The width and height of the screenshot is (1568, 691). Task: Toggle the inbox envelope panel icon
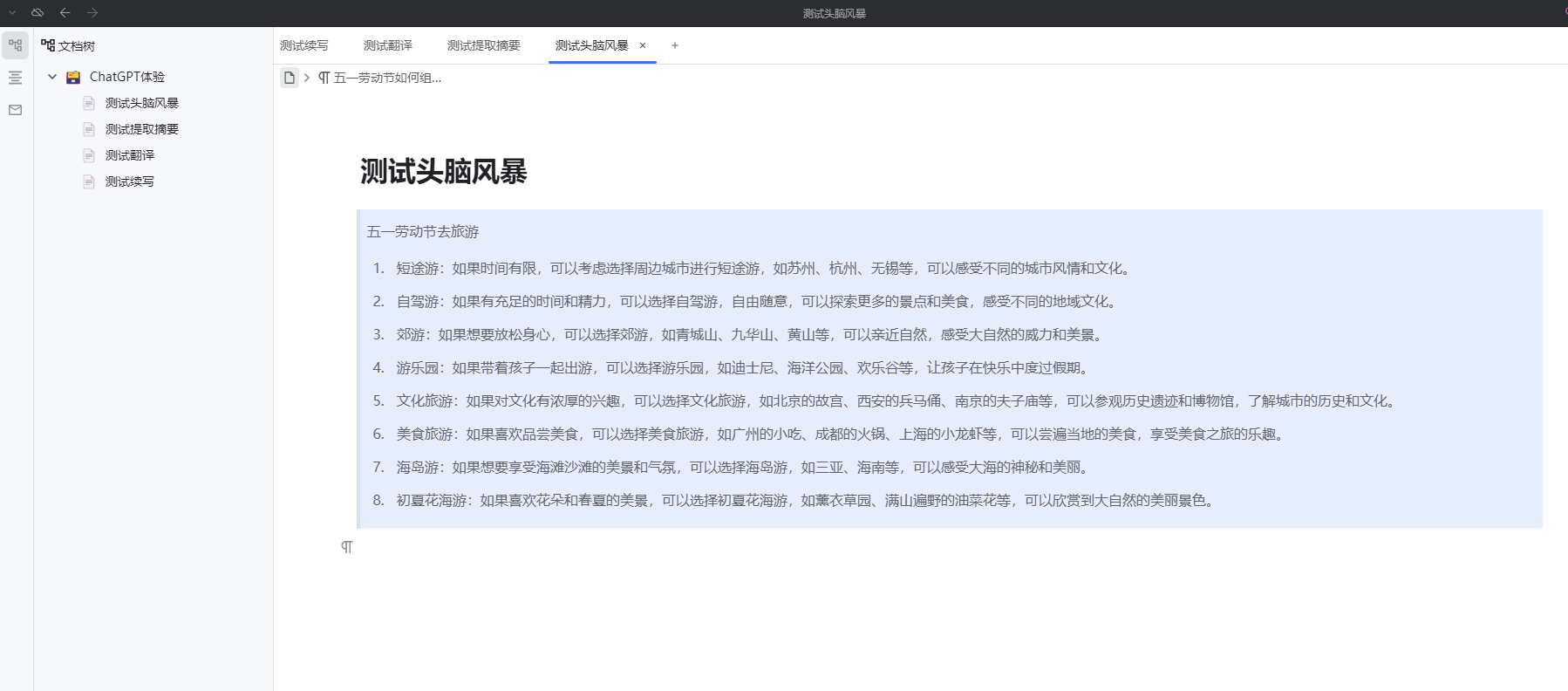16,110
